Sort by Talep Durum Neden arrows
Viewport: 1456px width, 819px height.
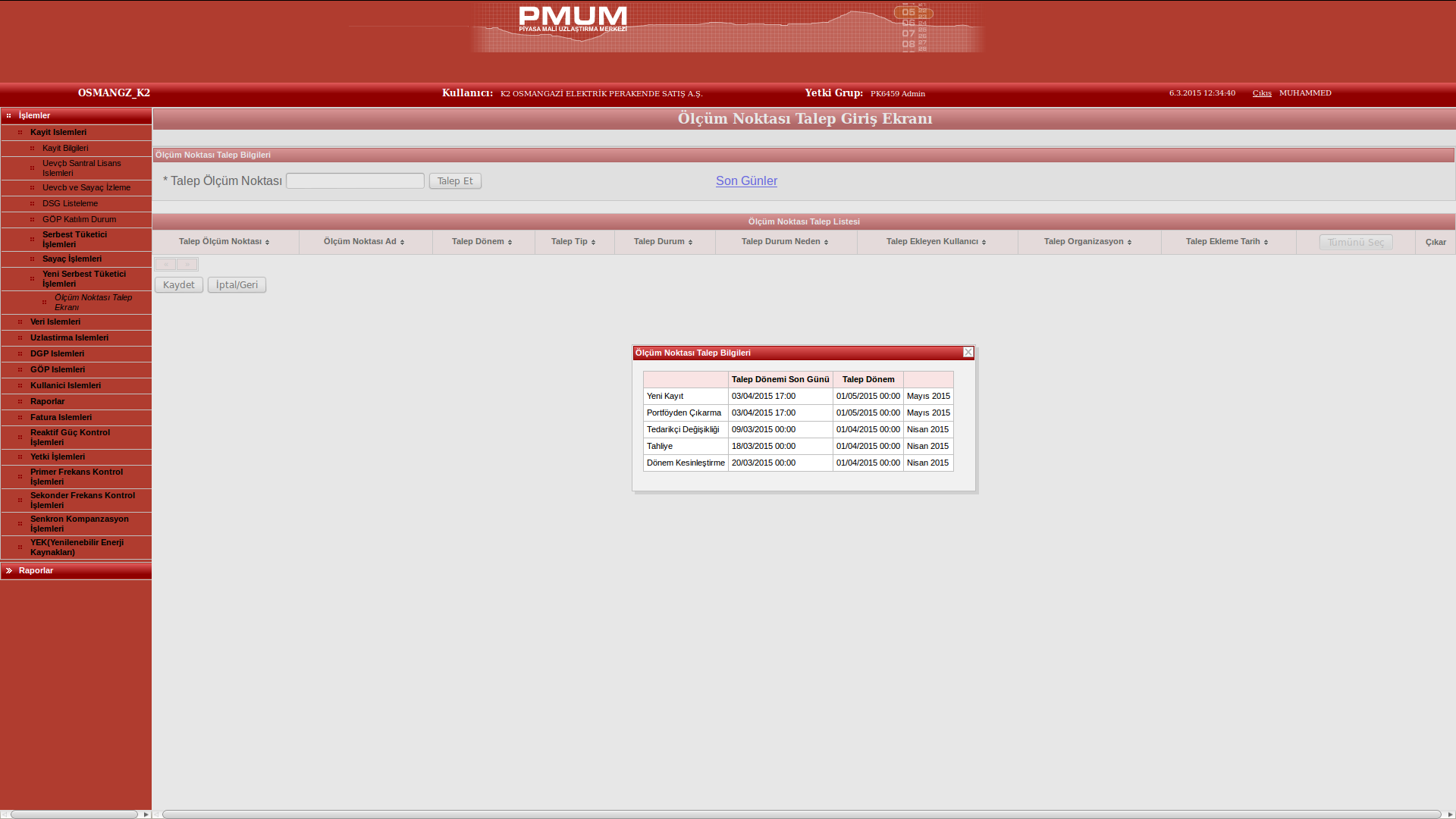coord(826,243)
